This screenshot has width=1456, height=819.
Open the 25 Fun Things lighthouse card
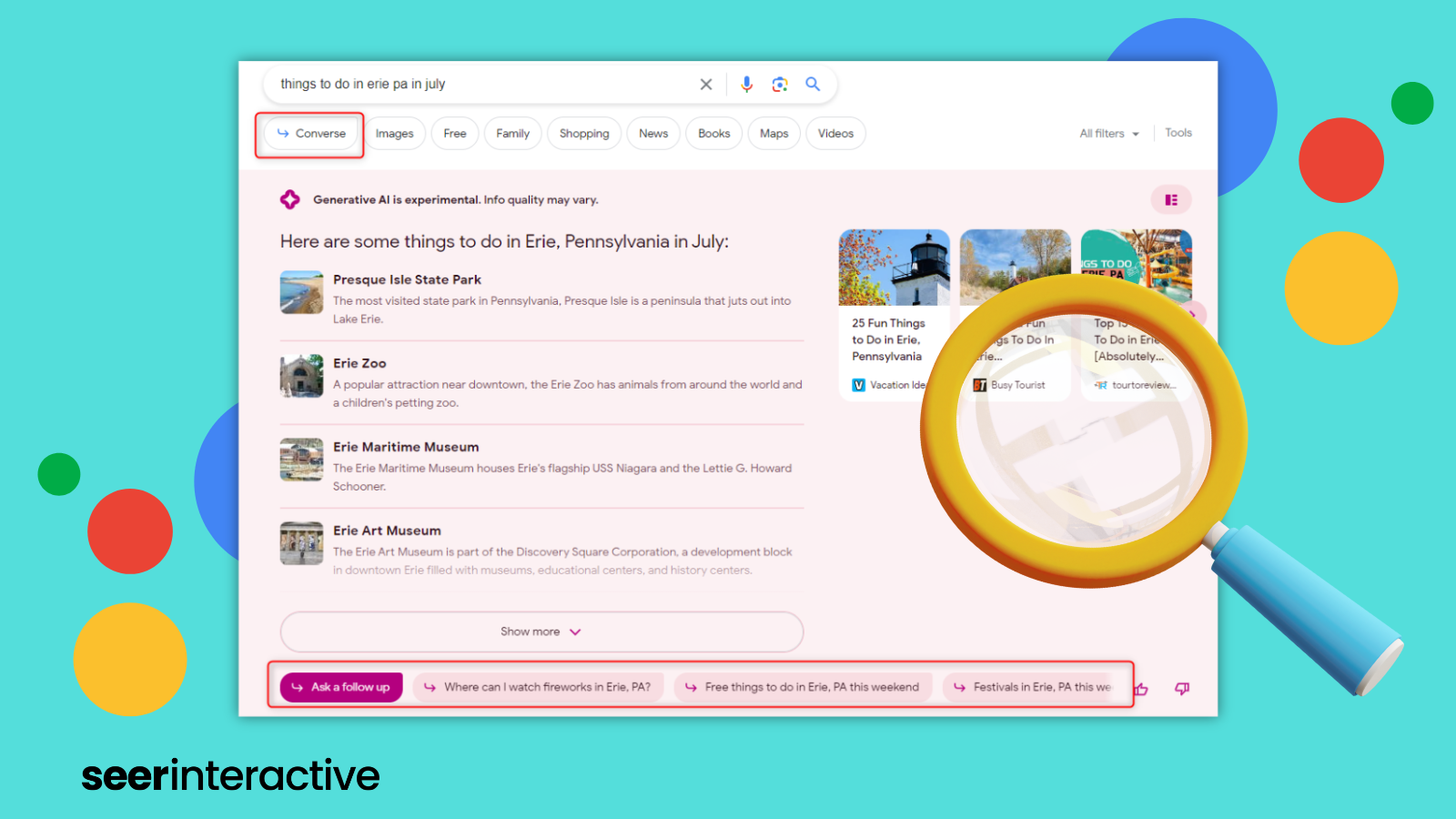point(893,314)
